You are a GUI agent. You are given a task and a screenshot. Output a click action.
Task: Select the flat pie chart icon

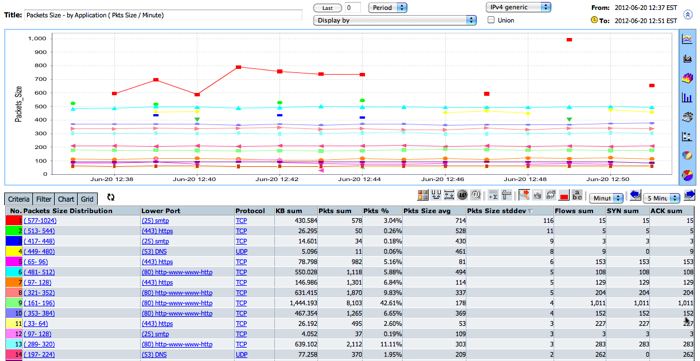tap(688, 175)
